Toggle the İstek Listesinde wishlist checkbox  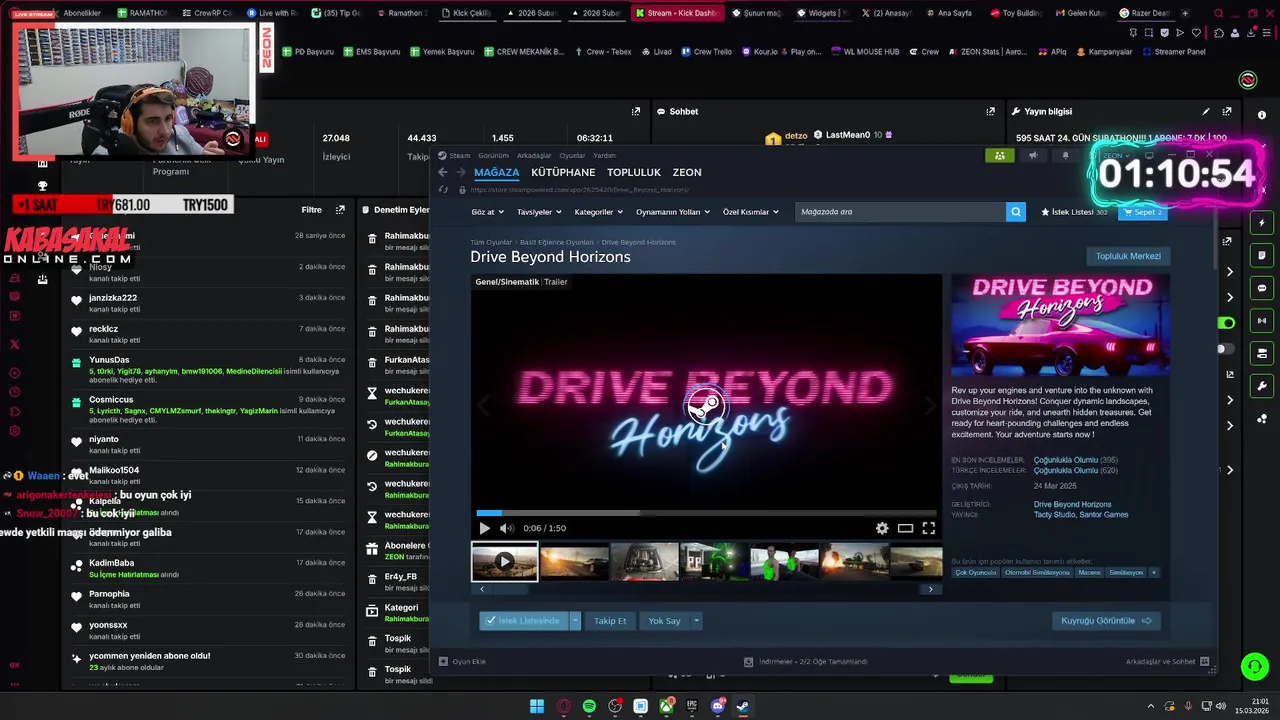pyautogui.click(x=524, y=621)
